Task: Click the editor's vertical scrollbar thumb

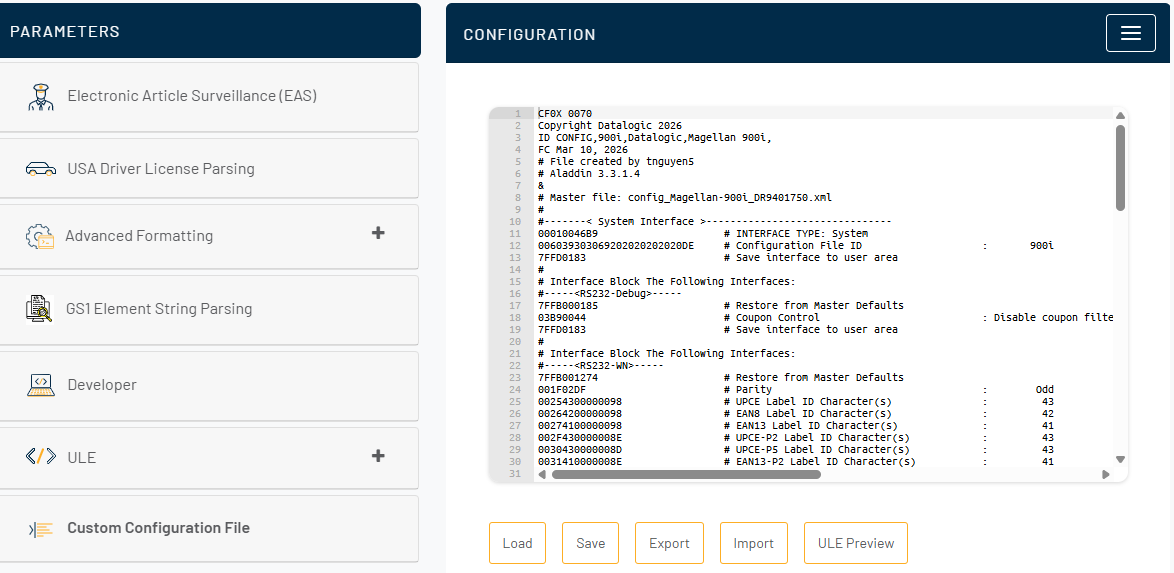Action: (1120, 167)
